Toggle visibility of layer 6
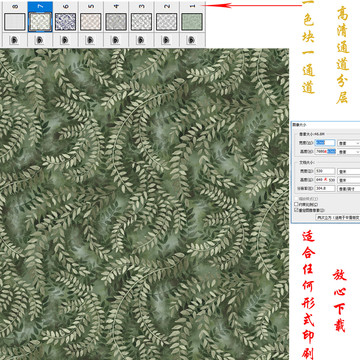The height and width of the screenshot is (360, 360). click(x=65, y=40)
